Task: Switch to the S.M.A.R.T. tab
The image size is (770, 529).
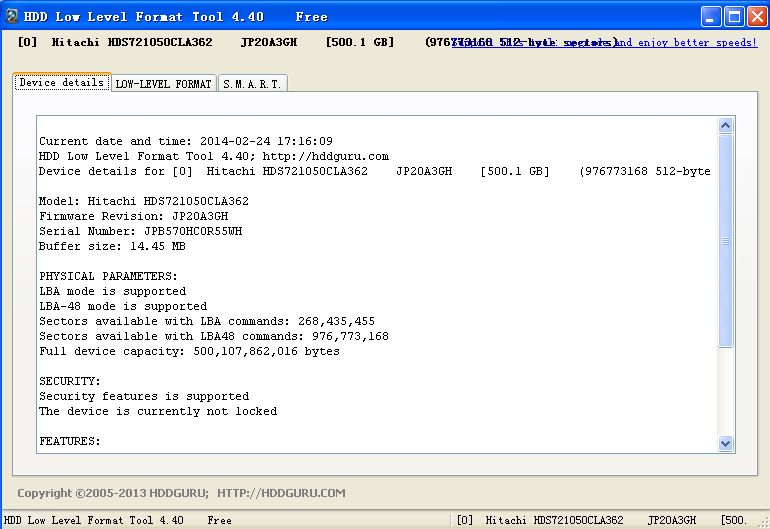Action: (x=252, y=84)
